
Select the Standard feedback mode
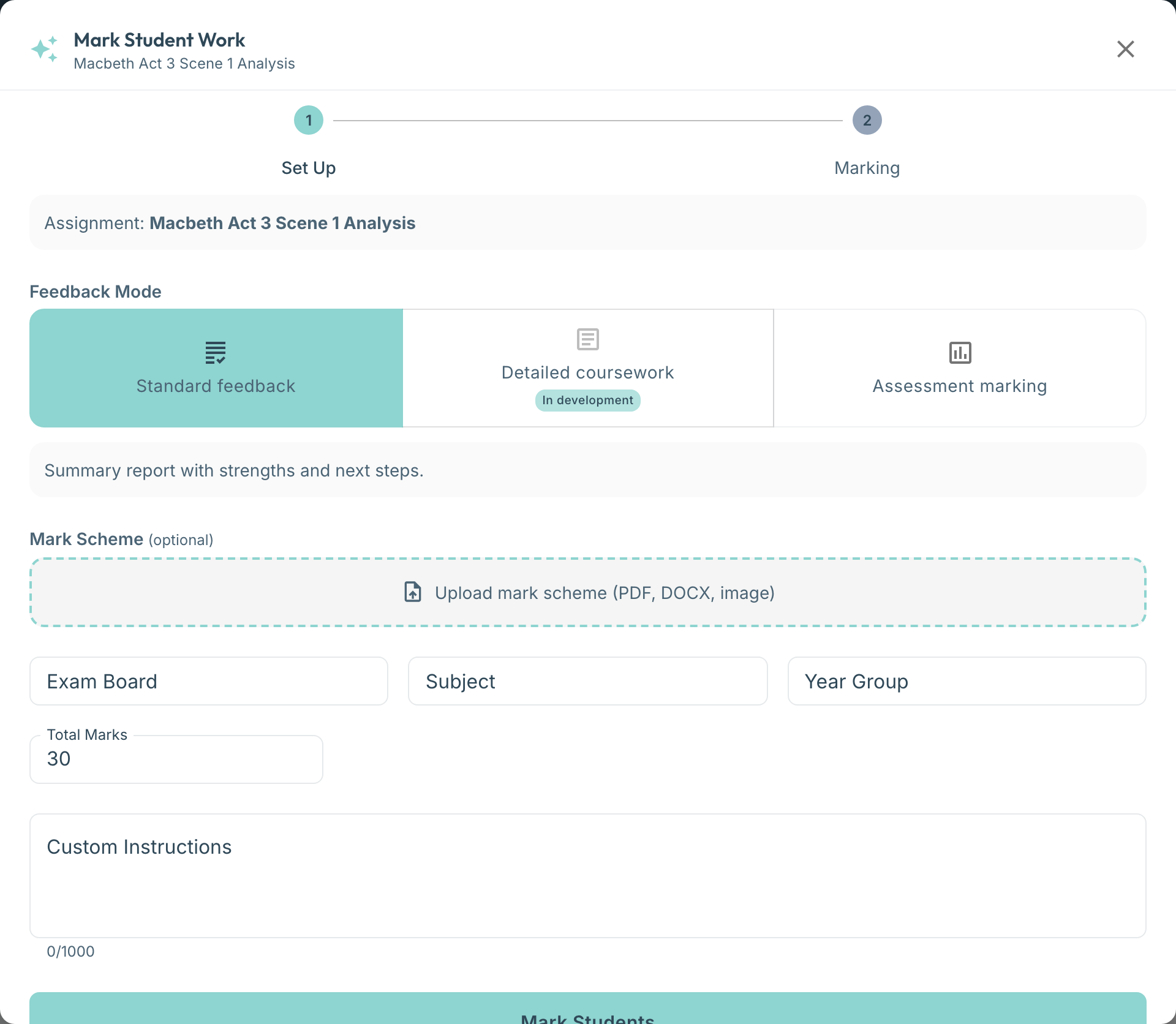[x=216, y=368]
